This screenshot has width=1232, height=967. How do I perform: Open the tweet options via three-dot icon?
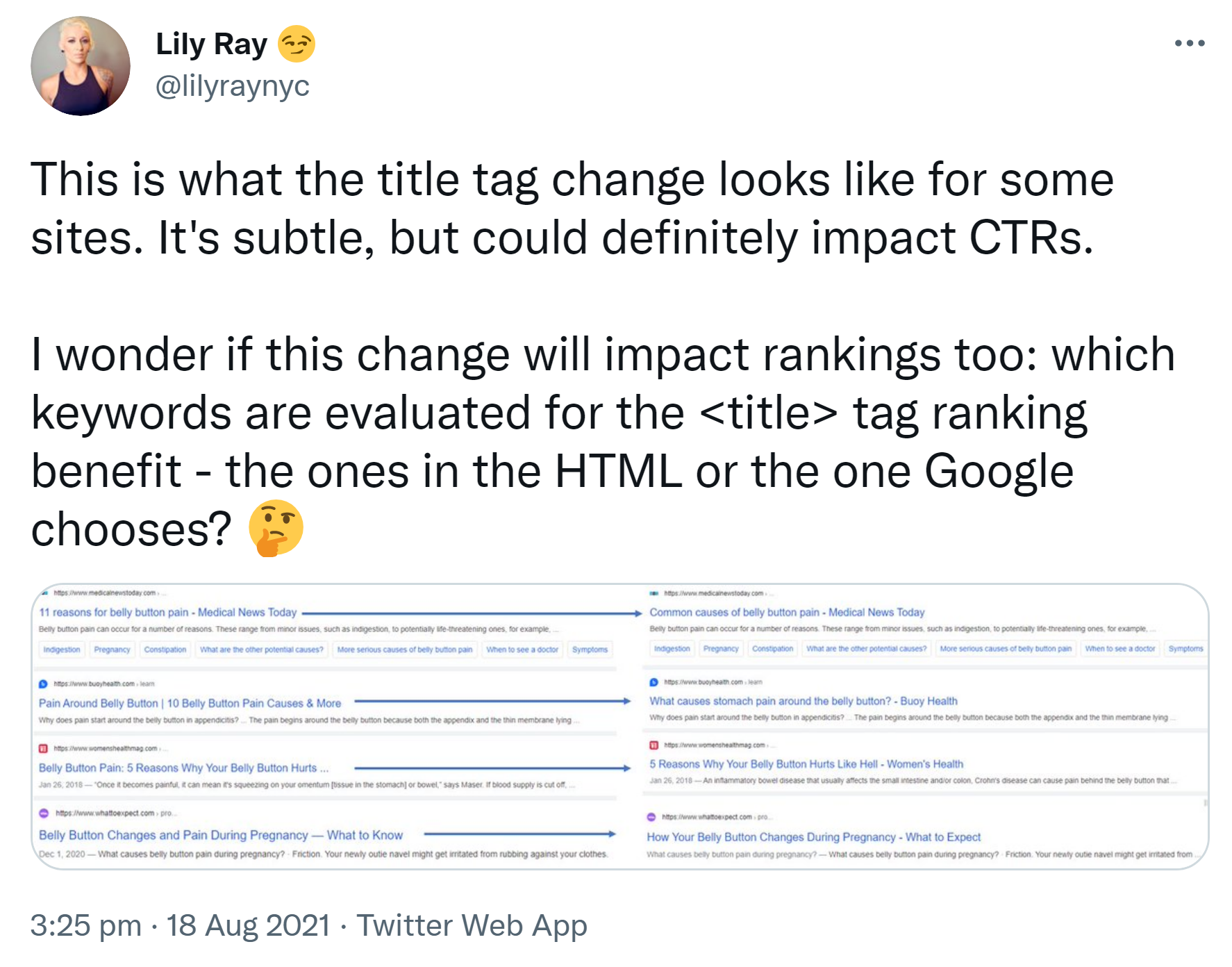(x=1189, y=43)
